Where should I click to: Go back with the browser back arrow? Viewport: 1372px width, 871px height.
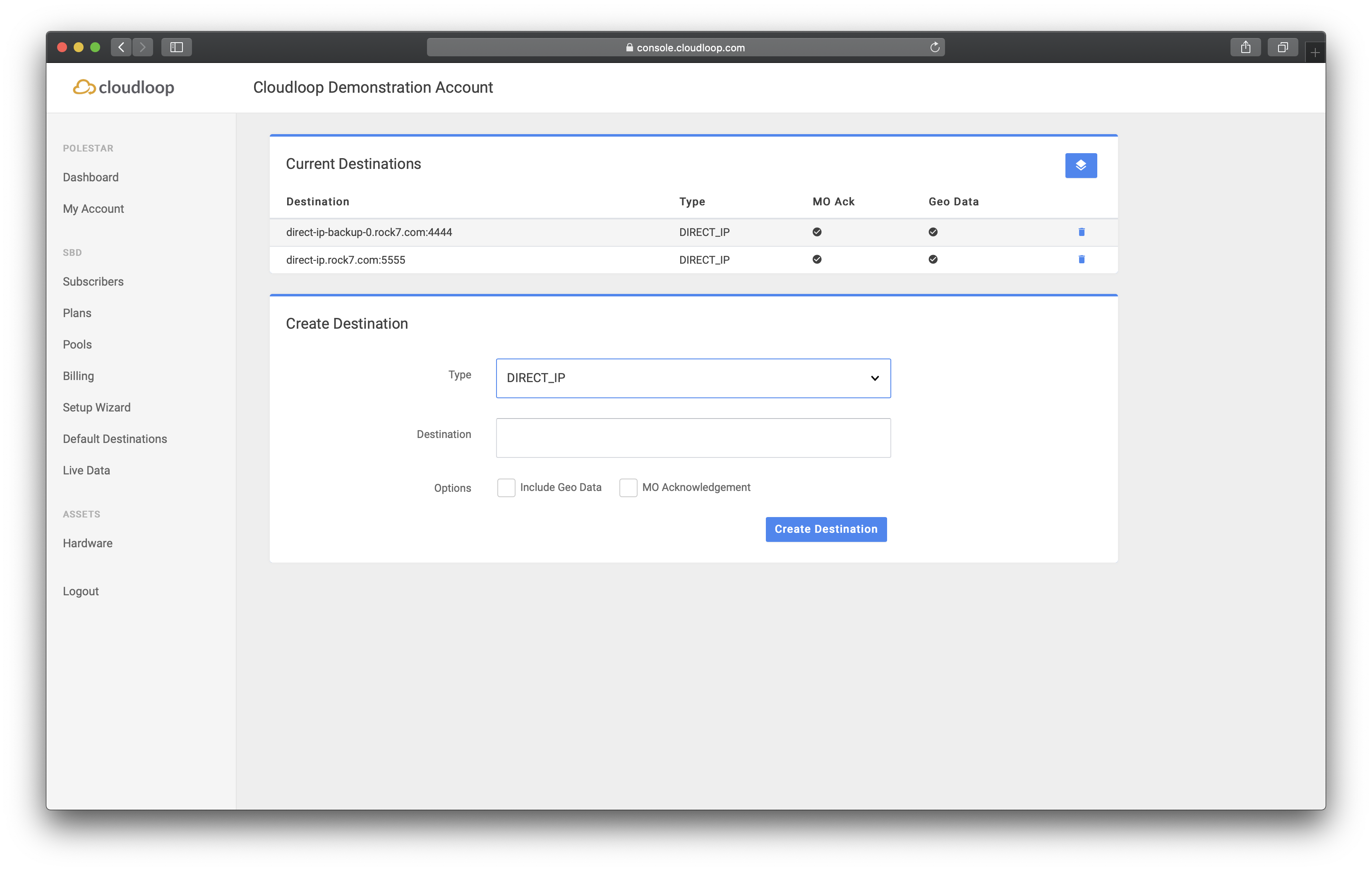(x=121, y=47)
